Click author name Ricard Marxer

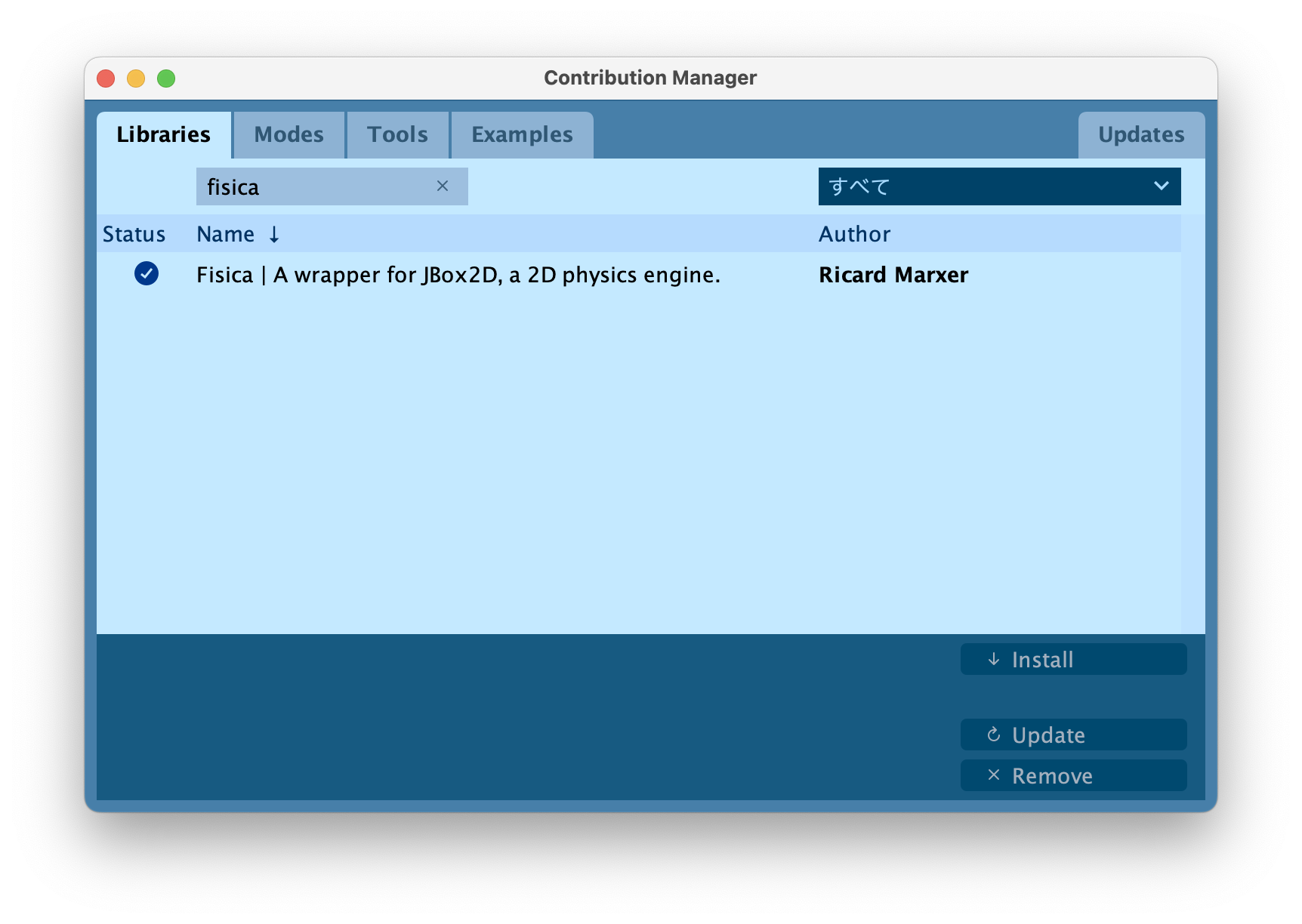pos(893,275)
